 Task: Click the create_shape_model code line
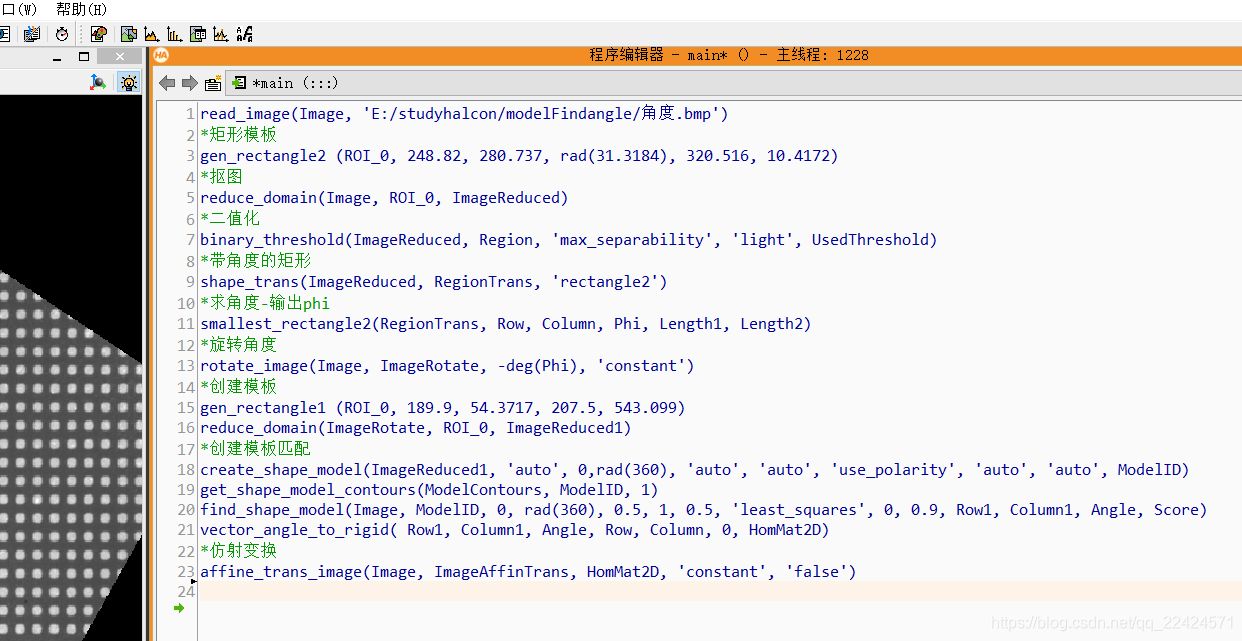[695, 470]
